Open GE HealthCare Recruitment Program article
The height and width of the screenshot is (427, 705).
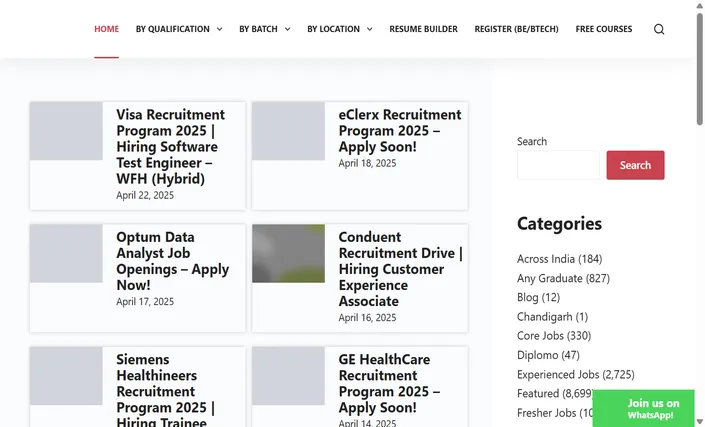pyautogui.click(x=389, y=383)
